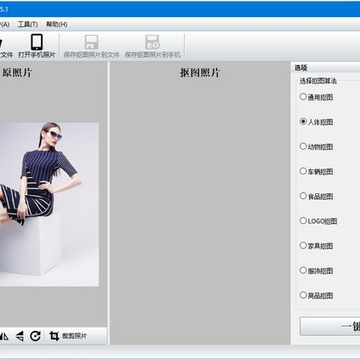Select the LOGO抠图 radio option
The height and width of the screenshot is (360, 360).
(318, 221)
